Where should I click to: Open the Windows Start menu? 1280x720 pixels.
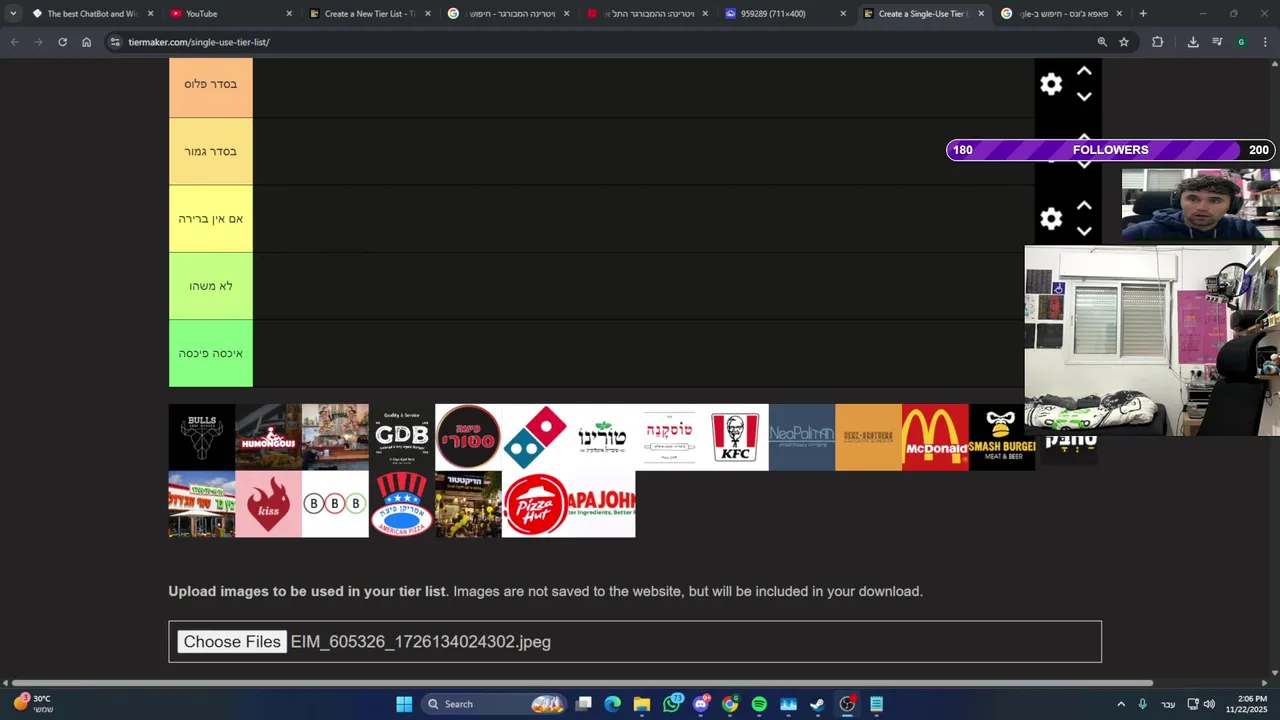point(404,704)
